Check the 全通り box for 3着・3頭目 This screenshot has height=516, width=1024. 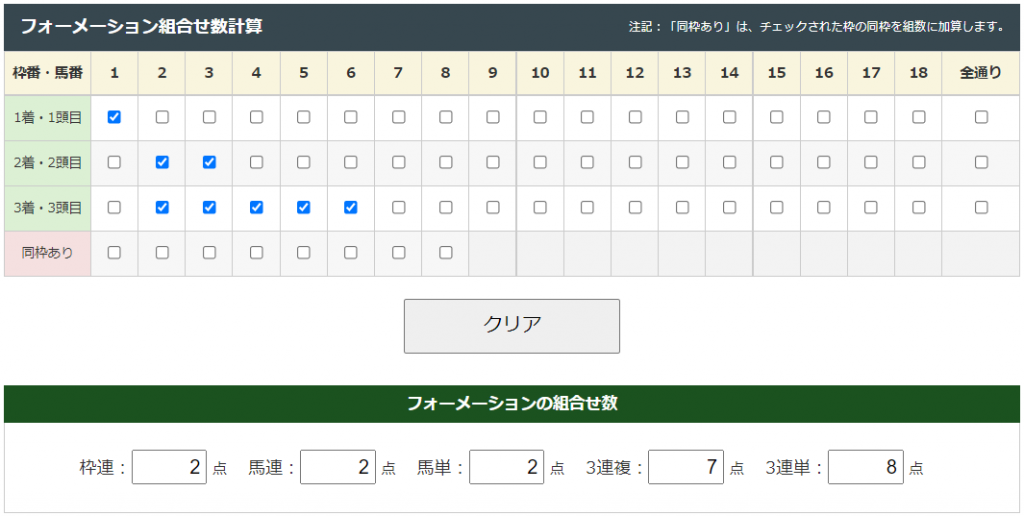point(981,207)
